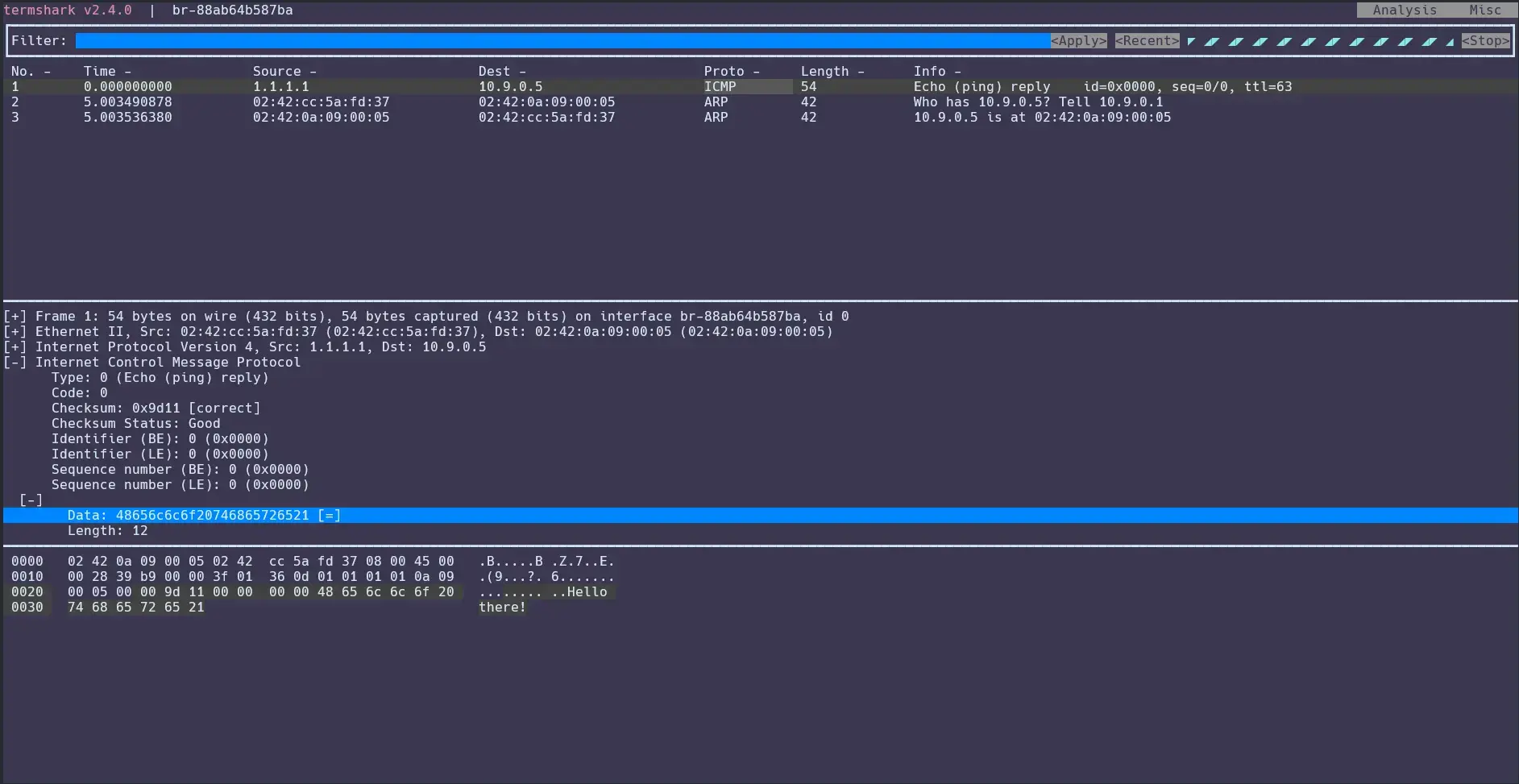Expand the Frame 1 tree node

(x=15, y=316)
